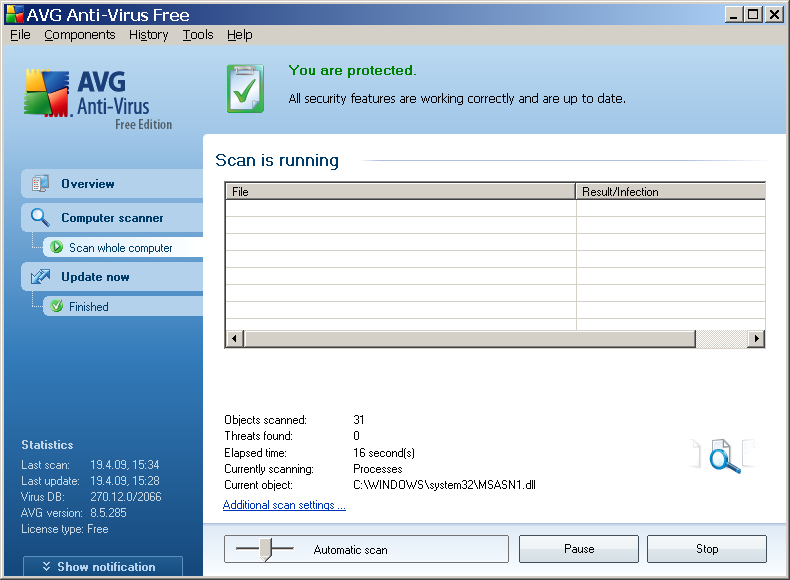Stop the running scan
Image resolution: width=790 pixels, height=580 pixels.
[707, 549]
